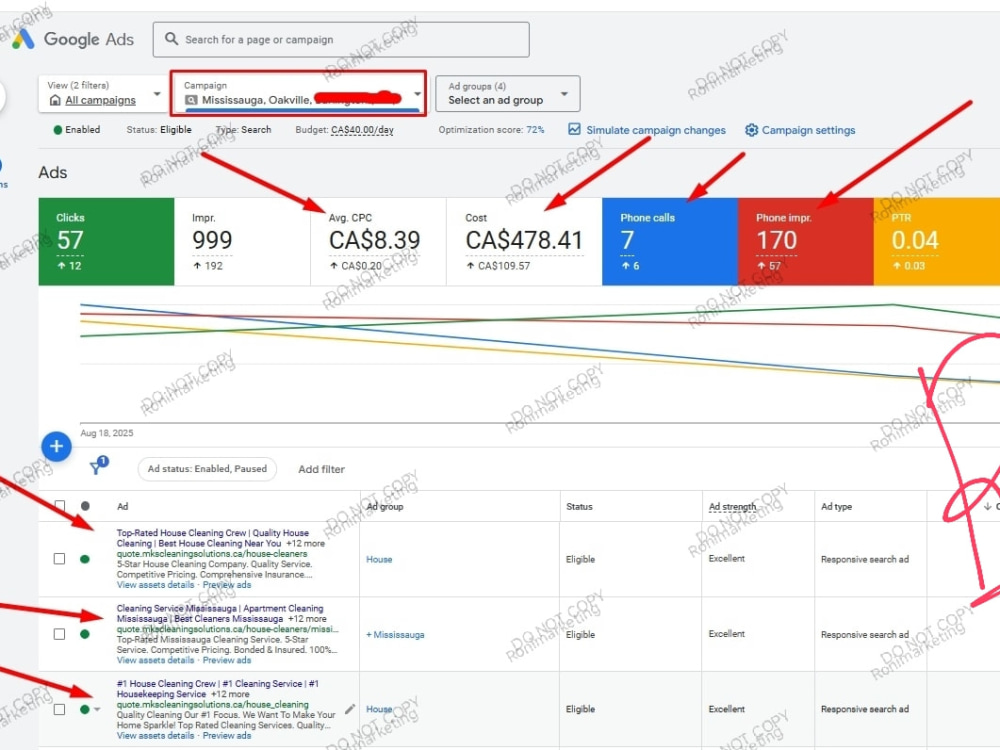The height and width of the screenshot is (750, 1000).
Task: Open the + Mississauga ad group link
Action: 395,635
